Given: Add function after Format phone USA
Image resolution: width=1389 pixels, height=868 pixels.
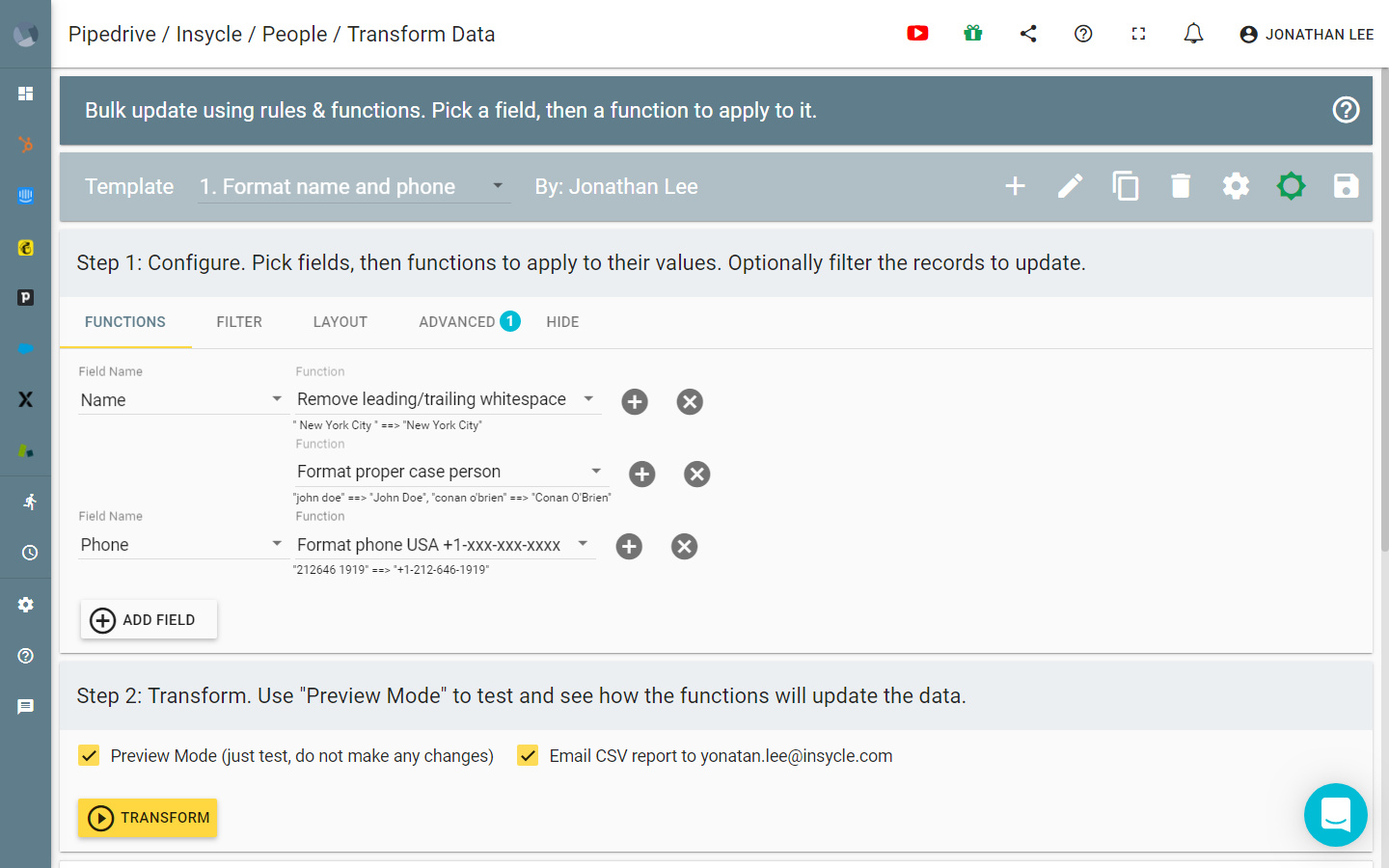Looking at the screenshot, I should (x=629, y=547).
